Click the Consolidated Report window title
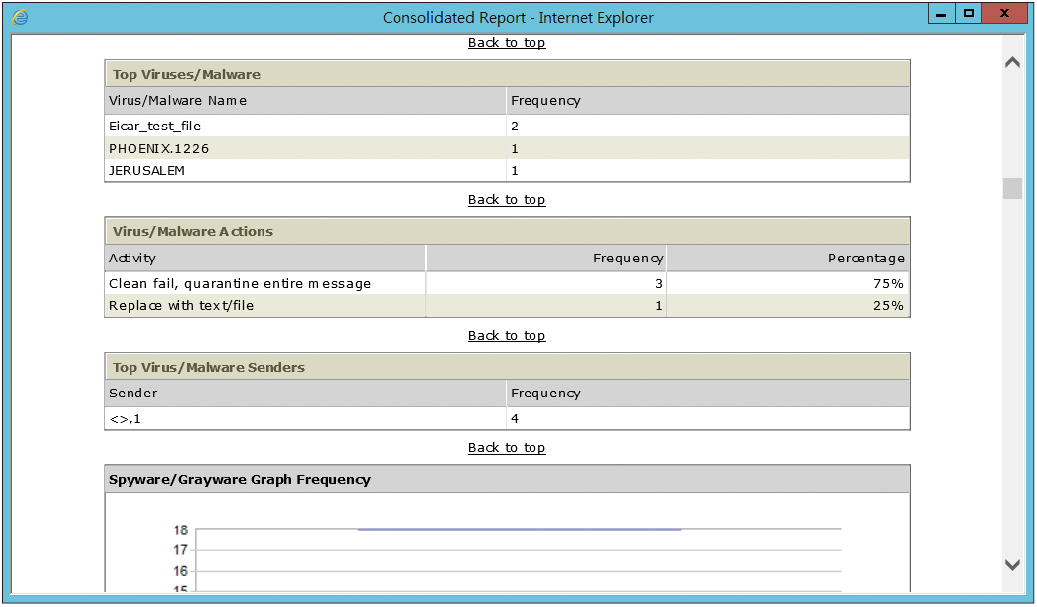 point(518,18)
